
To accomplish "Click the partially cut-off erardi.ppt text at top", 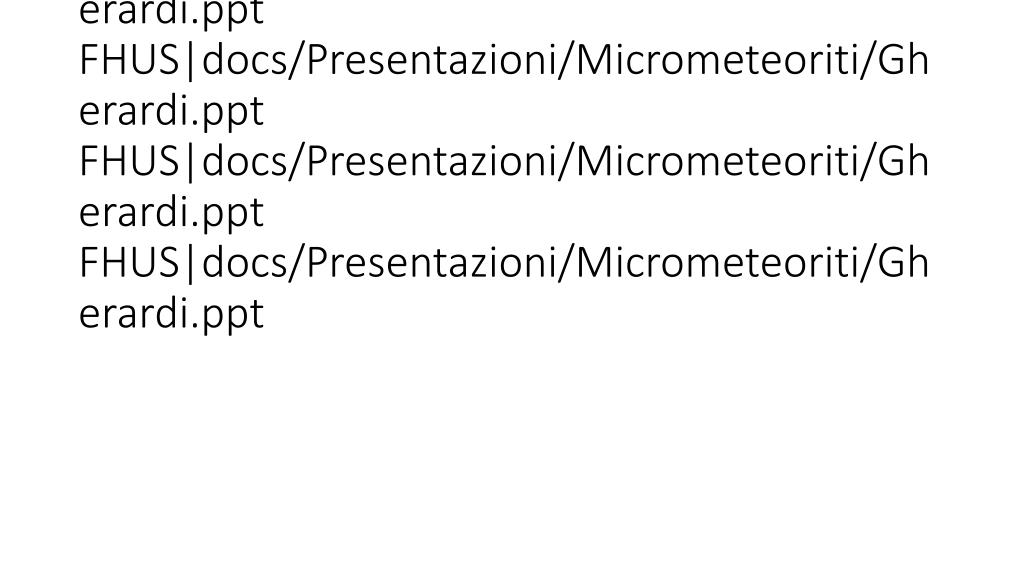I will 171,14.
